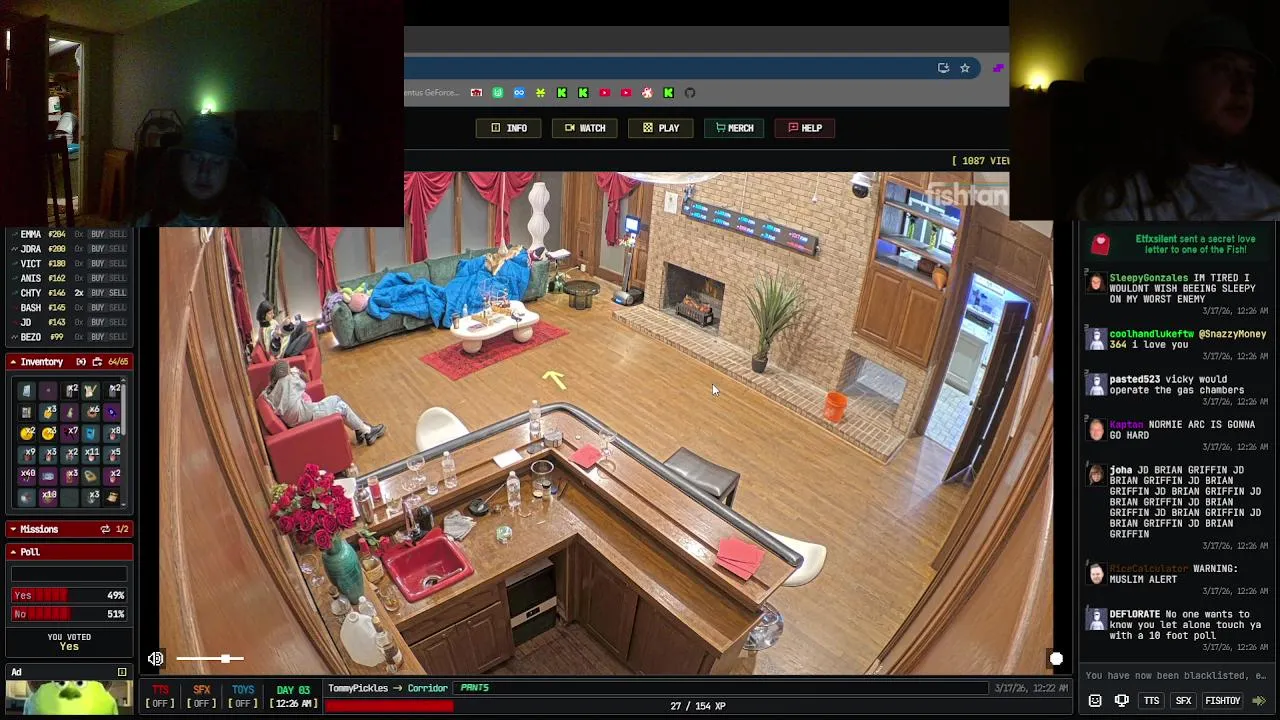Click the Corridor room label in ticker
This screenshot has height=720, width=1280.
[x=427, y=688]
